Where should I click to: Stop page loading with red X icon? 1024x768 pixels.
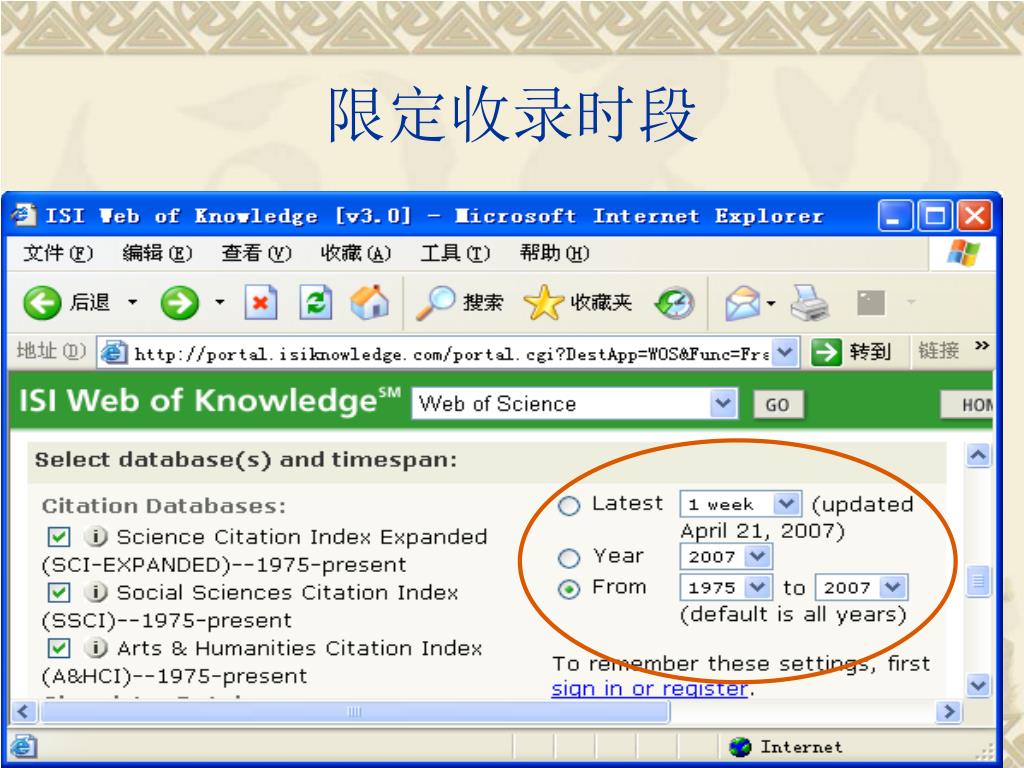[261, 302]
